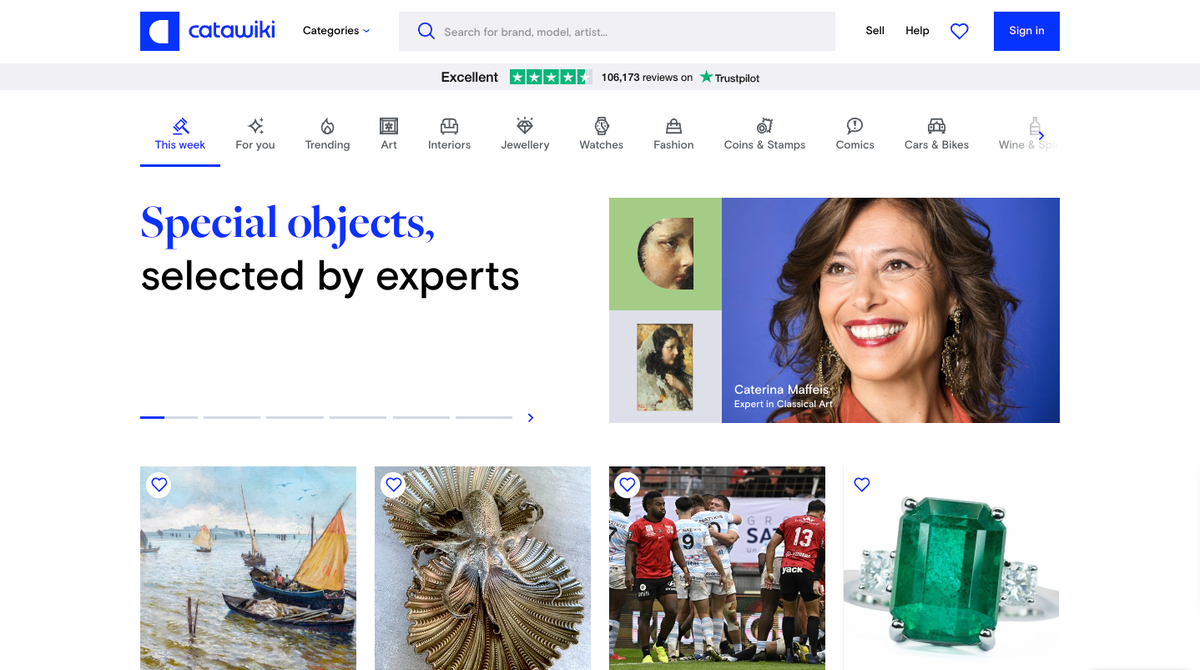Favourite the silver octopus shell lot

coord(393,485)
